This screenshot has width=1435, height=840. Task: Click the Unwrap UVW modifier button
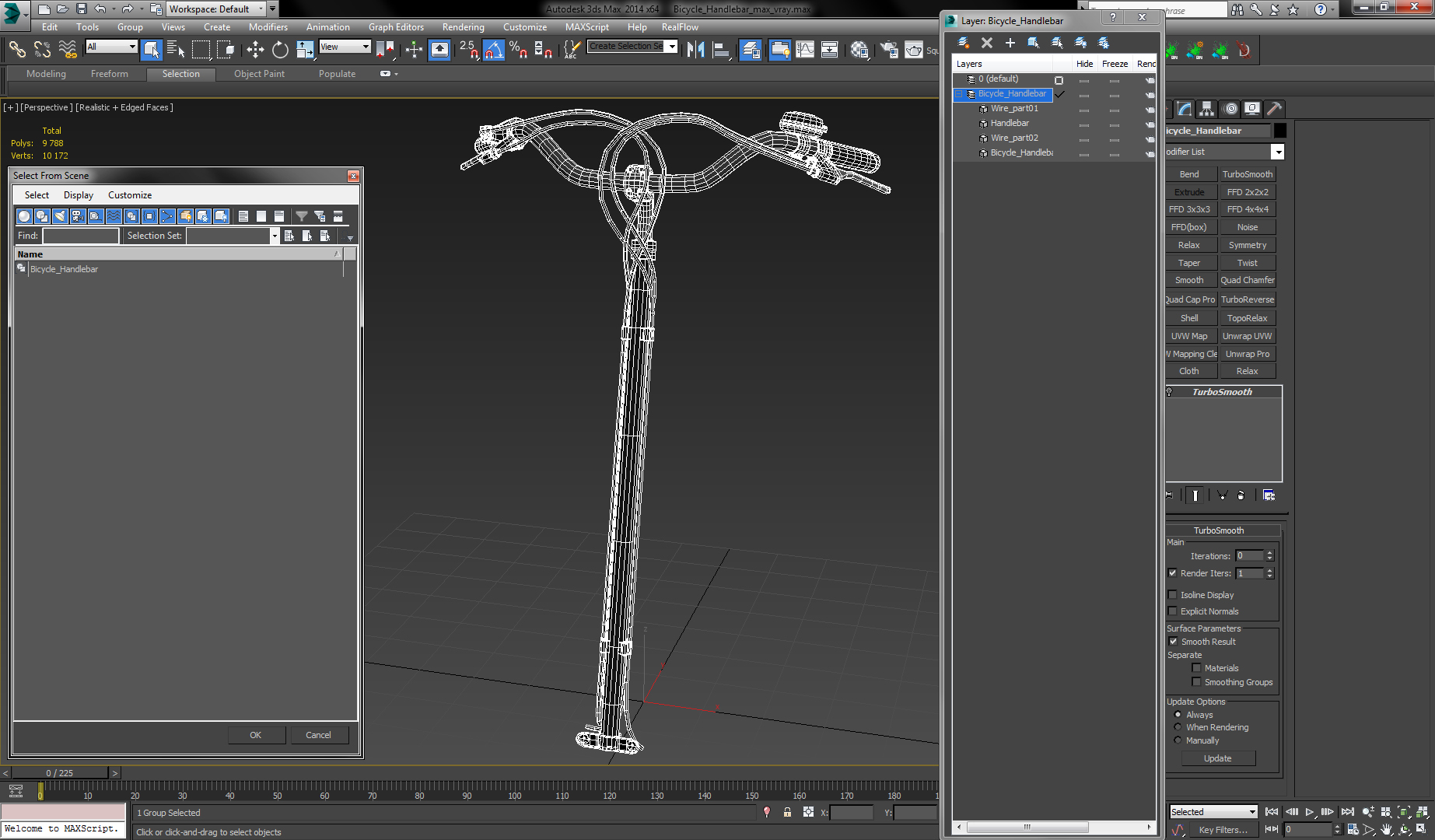pos(1248,336)
